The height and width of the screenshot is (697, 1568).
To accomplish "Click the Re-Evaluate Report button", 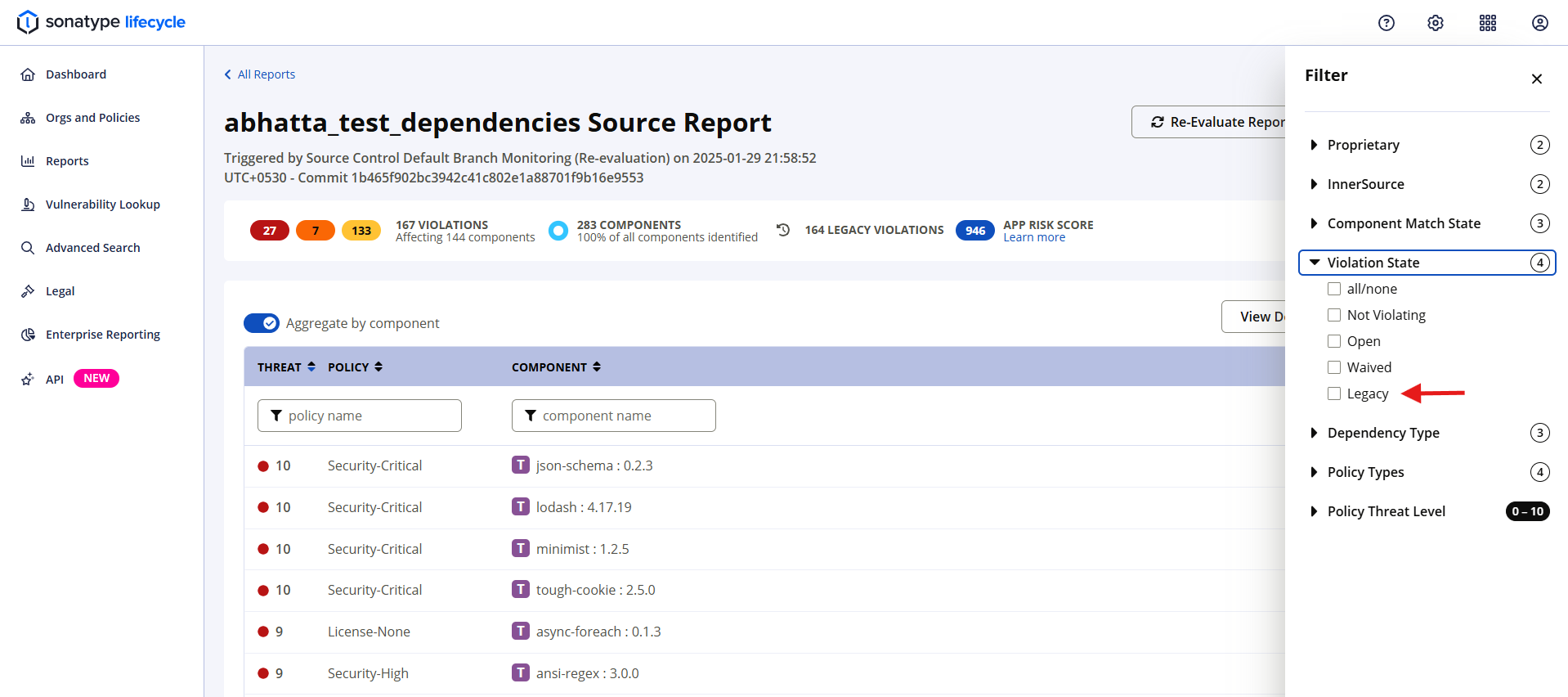I will pyautogui.click(x=1208, y=122).
